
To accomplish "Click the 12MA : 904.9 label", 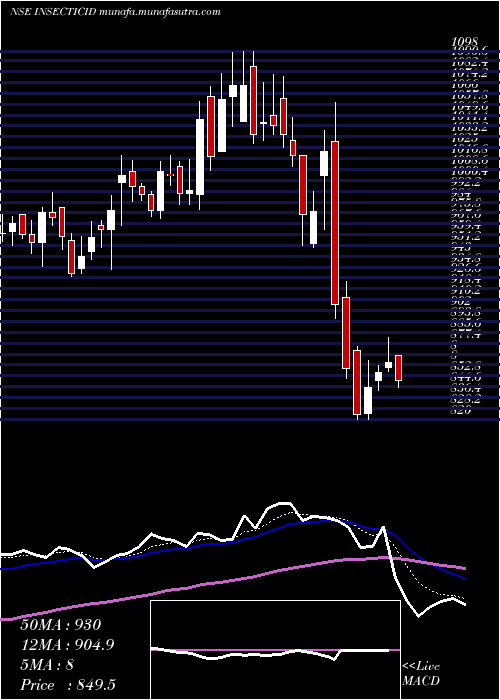I will [x=67, y=645].
